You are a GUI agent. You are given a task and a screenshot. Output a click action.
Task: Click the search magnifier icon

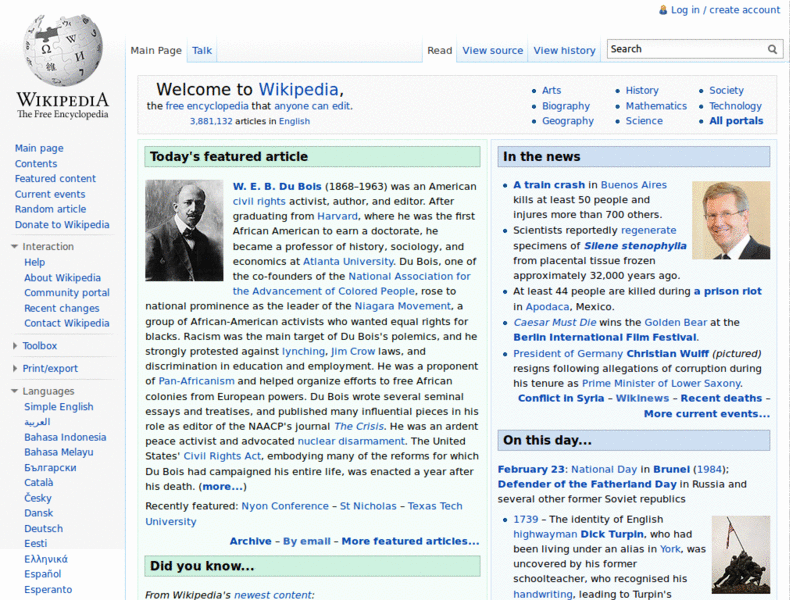click(x=772, y=49)
